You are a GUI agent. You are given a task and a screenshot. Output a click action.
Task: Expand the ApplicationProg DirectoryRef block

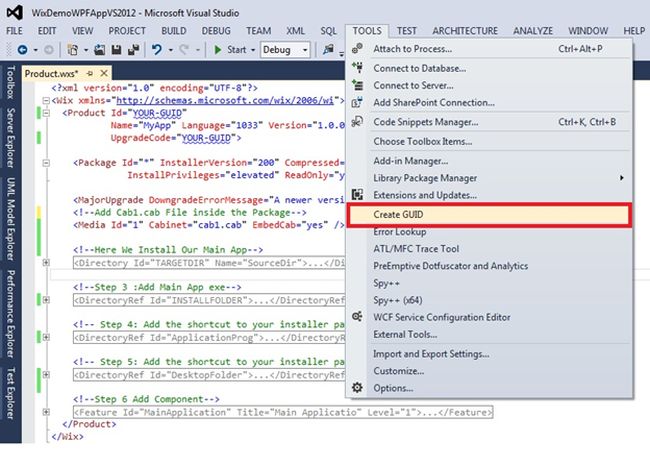pyautogui.click(x=46, y=337)
